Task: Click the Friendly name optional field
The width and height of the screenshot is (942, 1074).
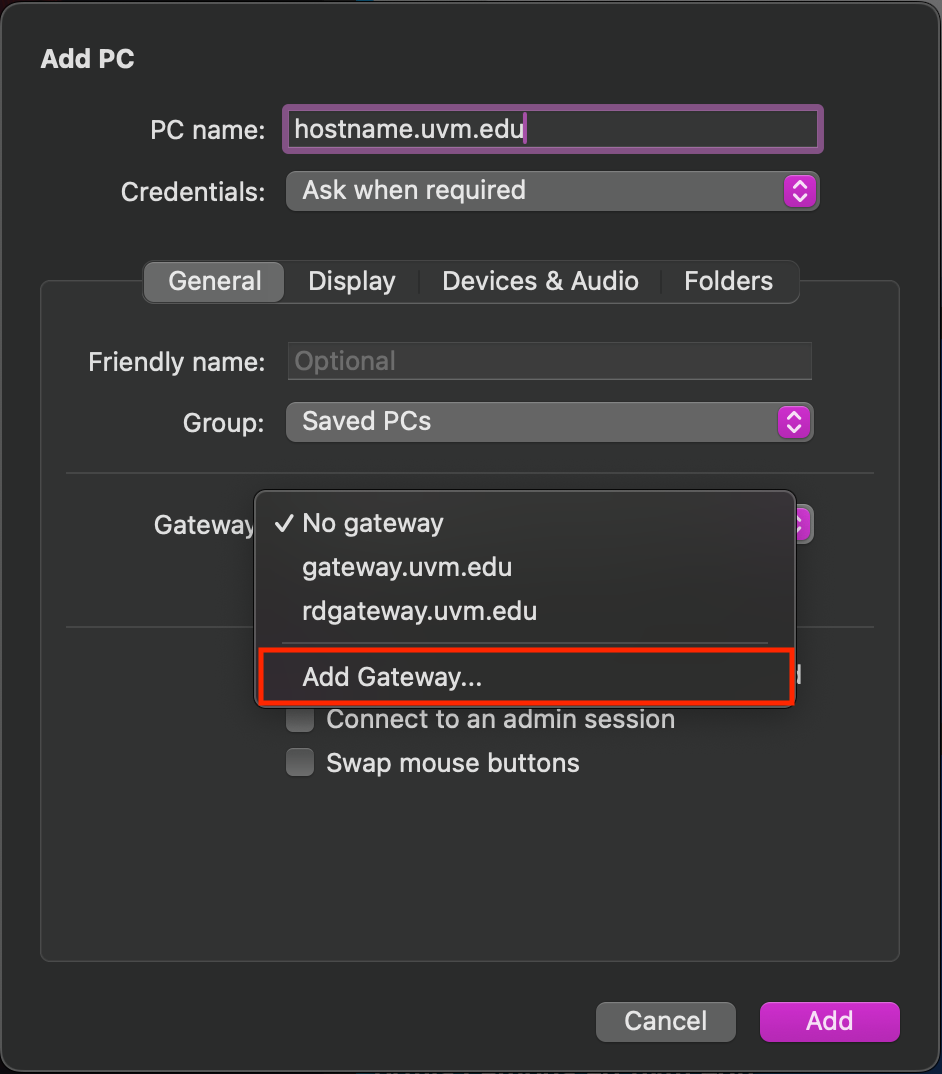Action: pos(549,361)
